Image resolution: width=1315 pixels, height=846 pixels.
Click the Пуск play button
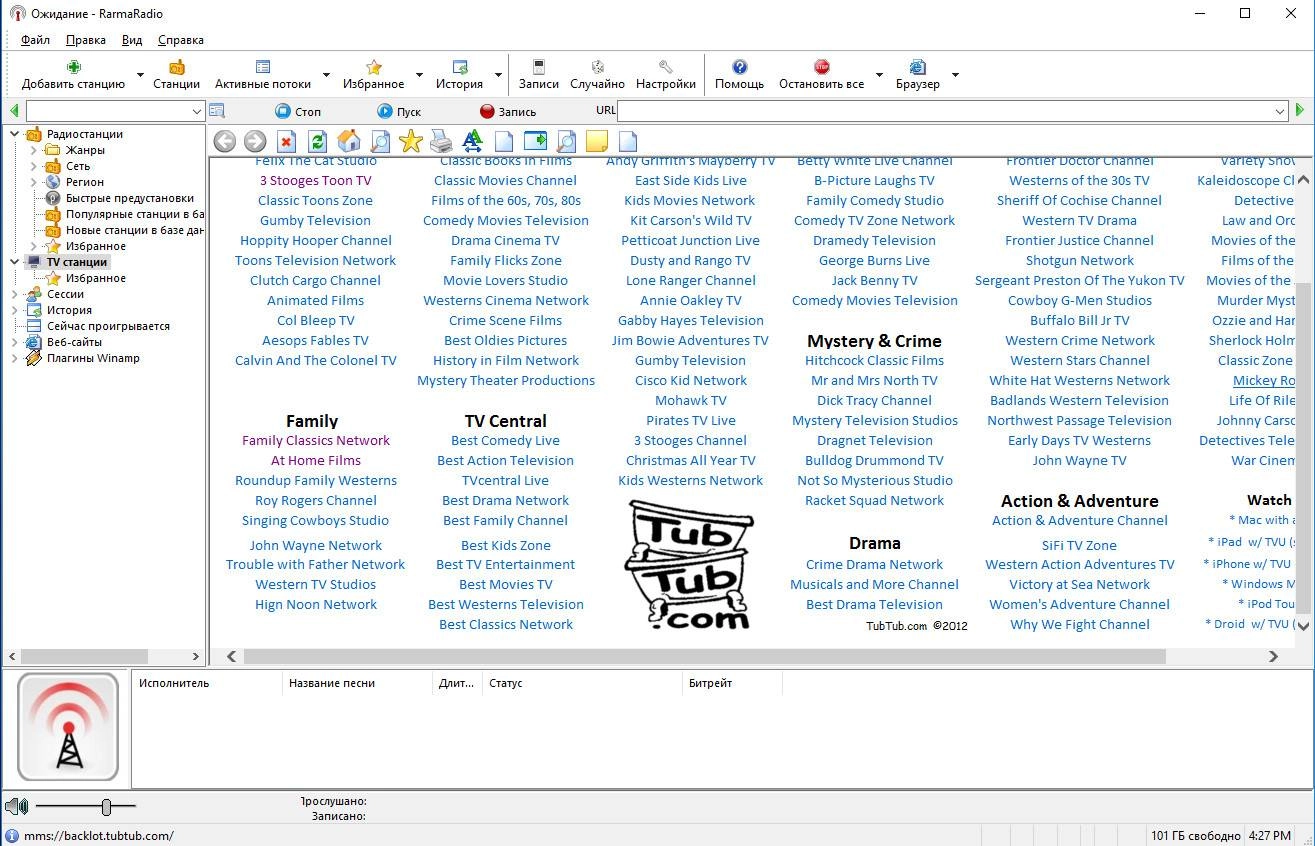(399, 112)
